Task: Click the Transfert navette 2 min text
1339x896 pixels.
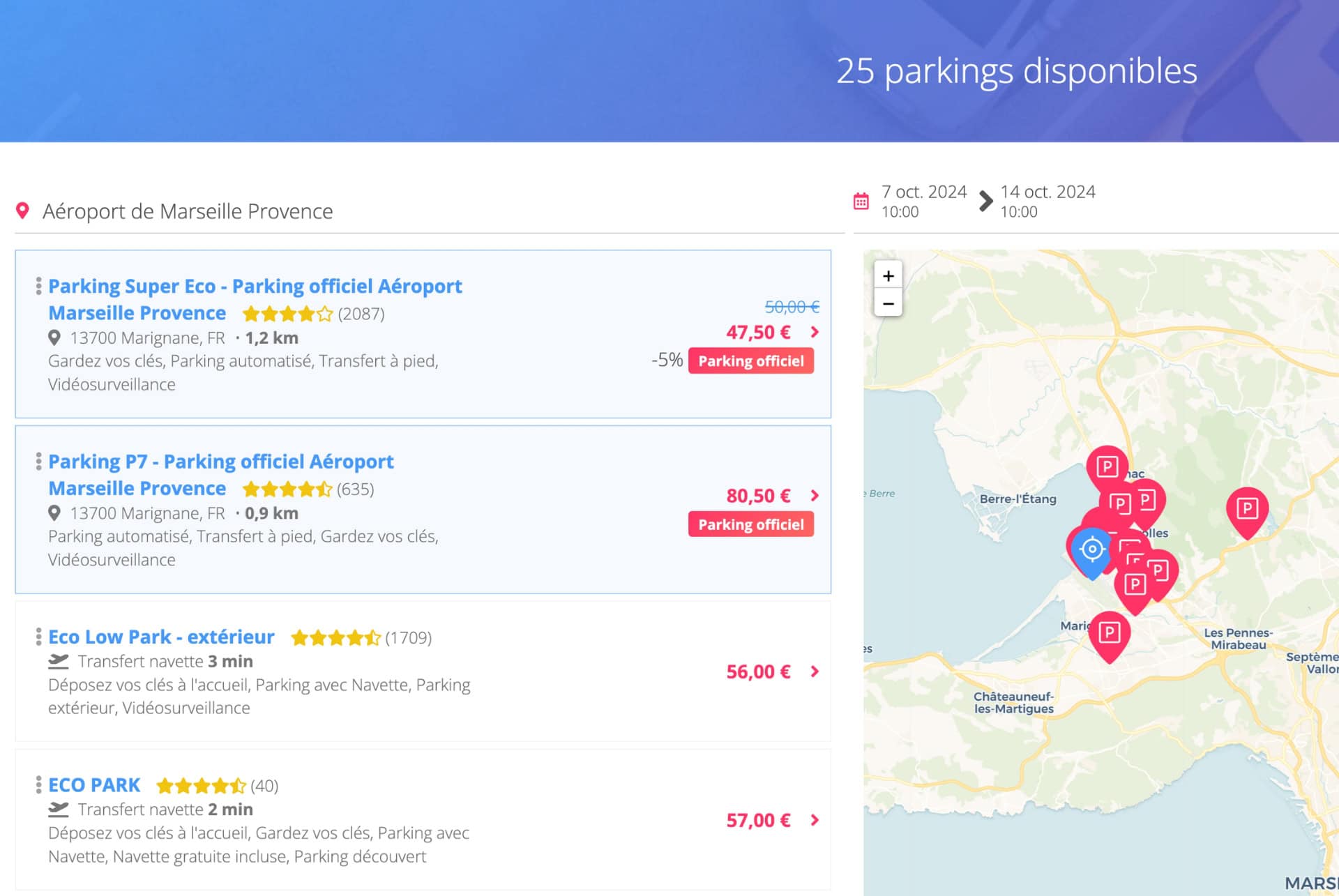Action: [x=165, y=809]
